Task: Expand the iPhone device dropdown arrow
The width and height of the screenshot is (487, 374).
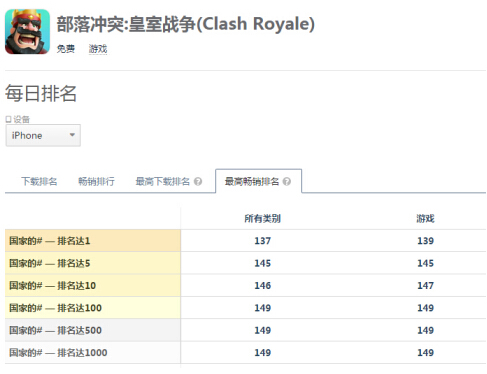Action: [72, 135]
